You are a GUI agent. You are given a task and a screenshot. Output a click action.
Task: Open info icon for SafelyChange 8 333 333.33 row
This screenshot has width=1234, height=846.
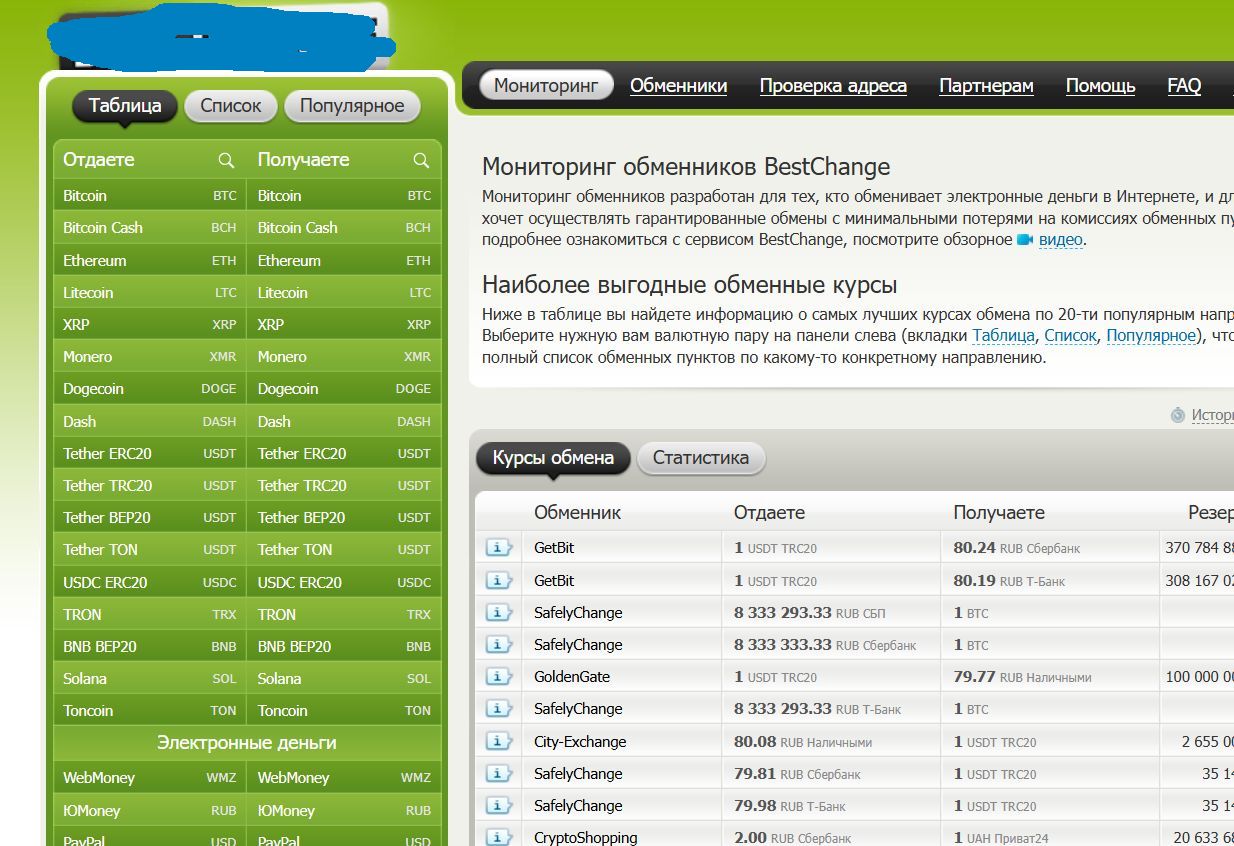pos(498,644)
